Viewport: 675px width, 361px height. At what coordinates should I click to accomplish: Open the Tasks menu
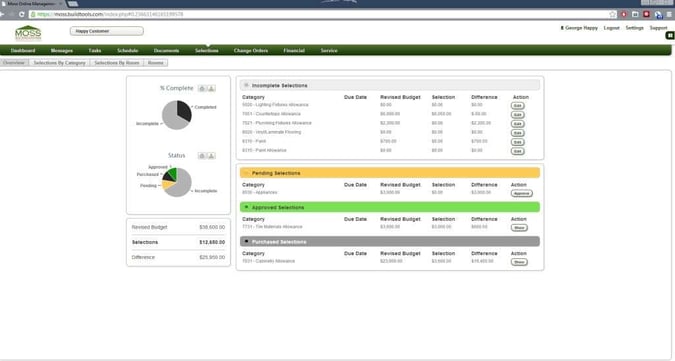[x=95, y=51]
